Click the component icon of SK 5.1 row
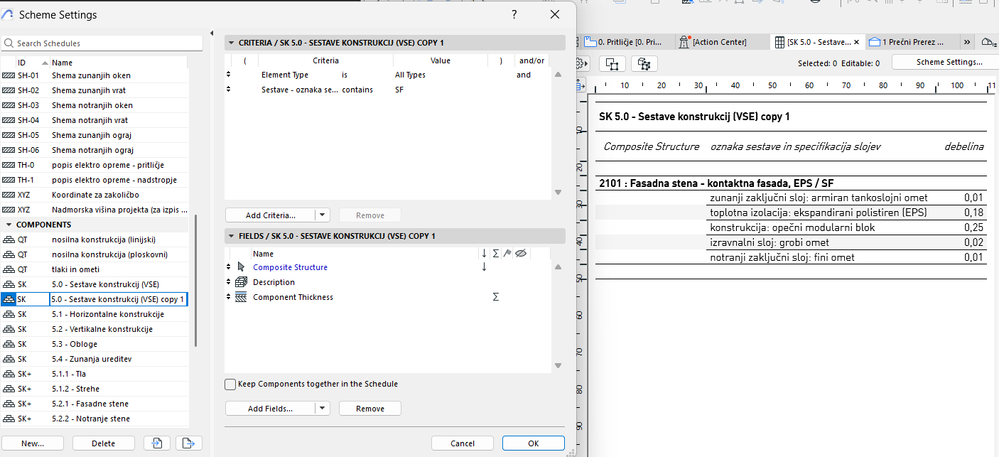The image size is (999, 457). 8,314
